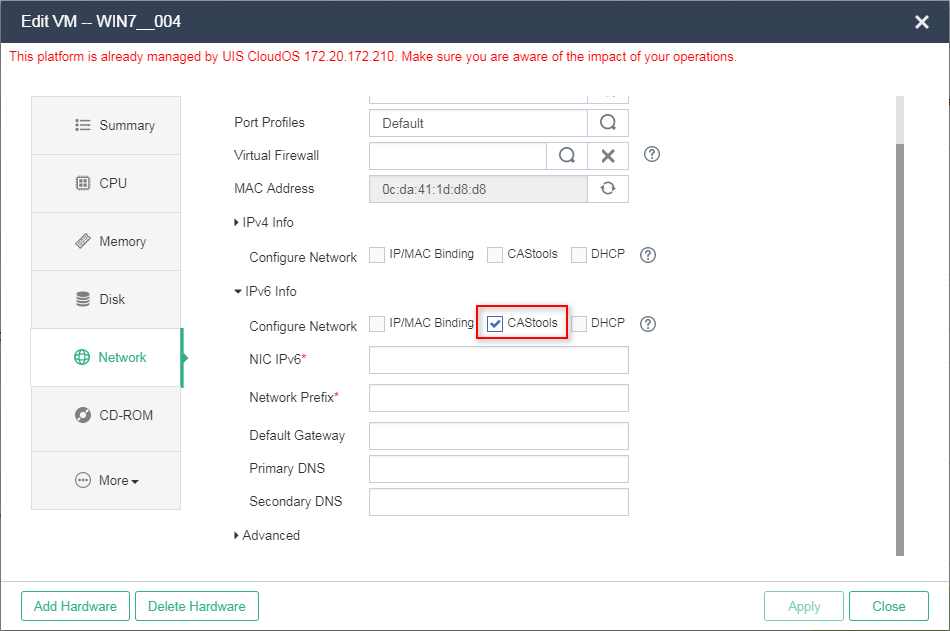
Task: Click the Delete Hardware button
Action: pos(197,606)
